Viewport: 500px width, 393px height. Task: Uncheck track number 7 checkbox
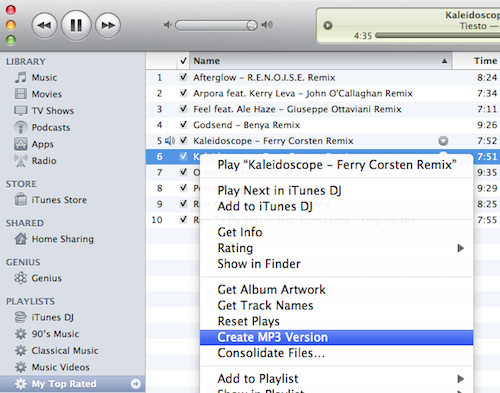tap(183, 172)
